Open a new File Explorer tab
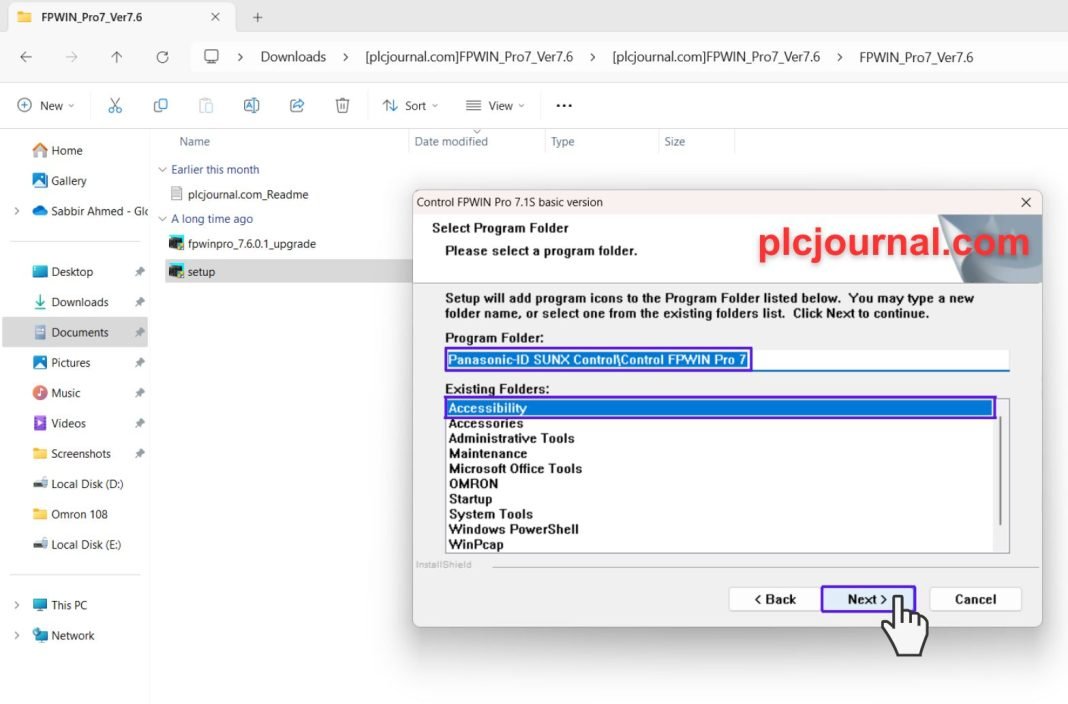This screenshot has width=1068, height=704. [x=257, y=17]
